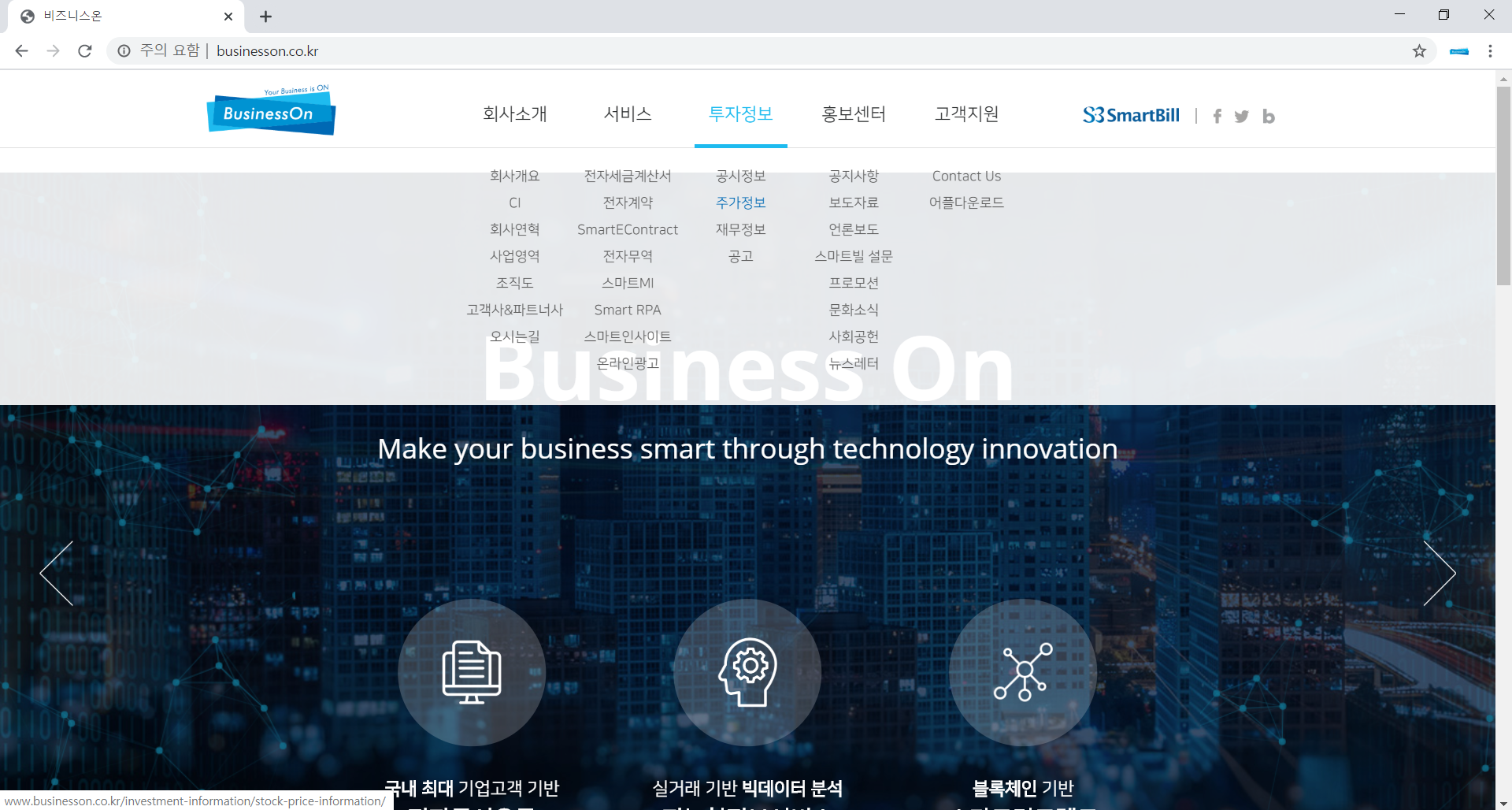Click the BusinessOn logo
Image resolution: width=1512 pixels, height=810 pixels.
271,110
